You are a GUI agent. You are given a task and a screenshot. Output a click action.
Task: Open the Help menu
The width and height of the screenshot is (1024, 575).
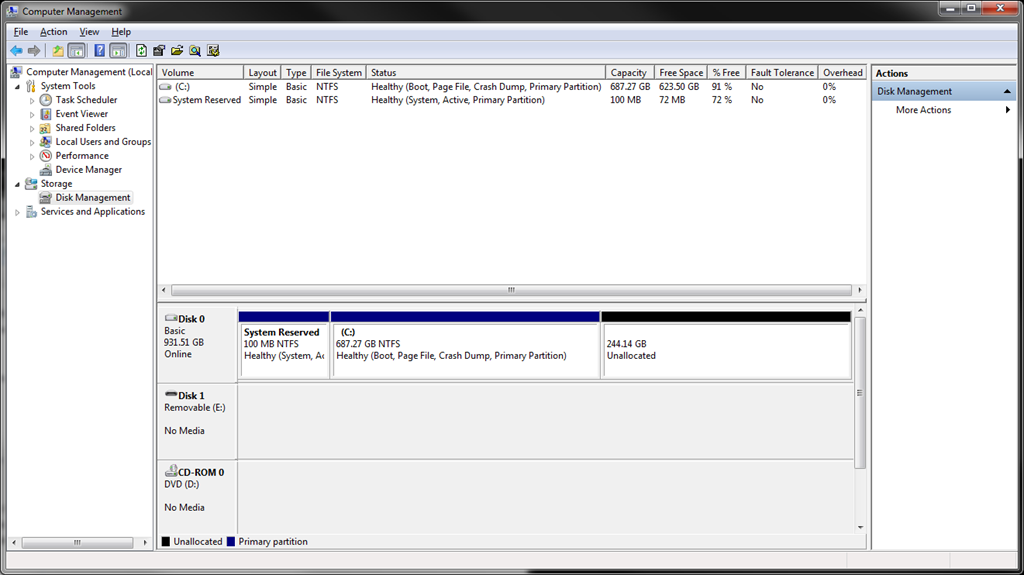point(121,31)
